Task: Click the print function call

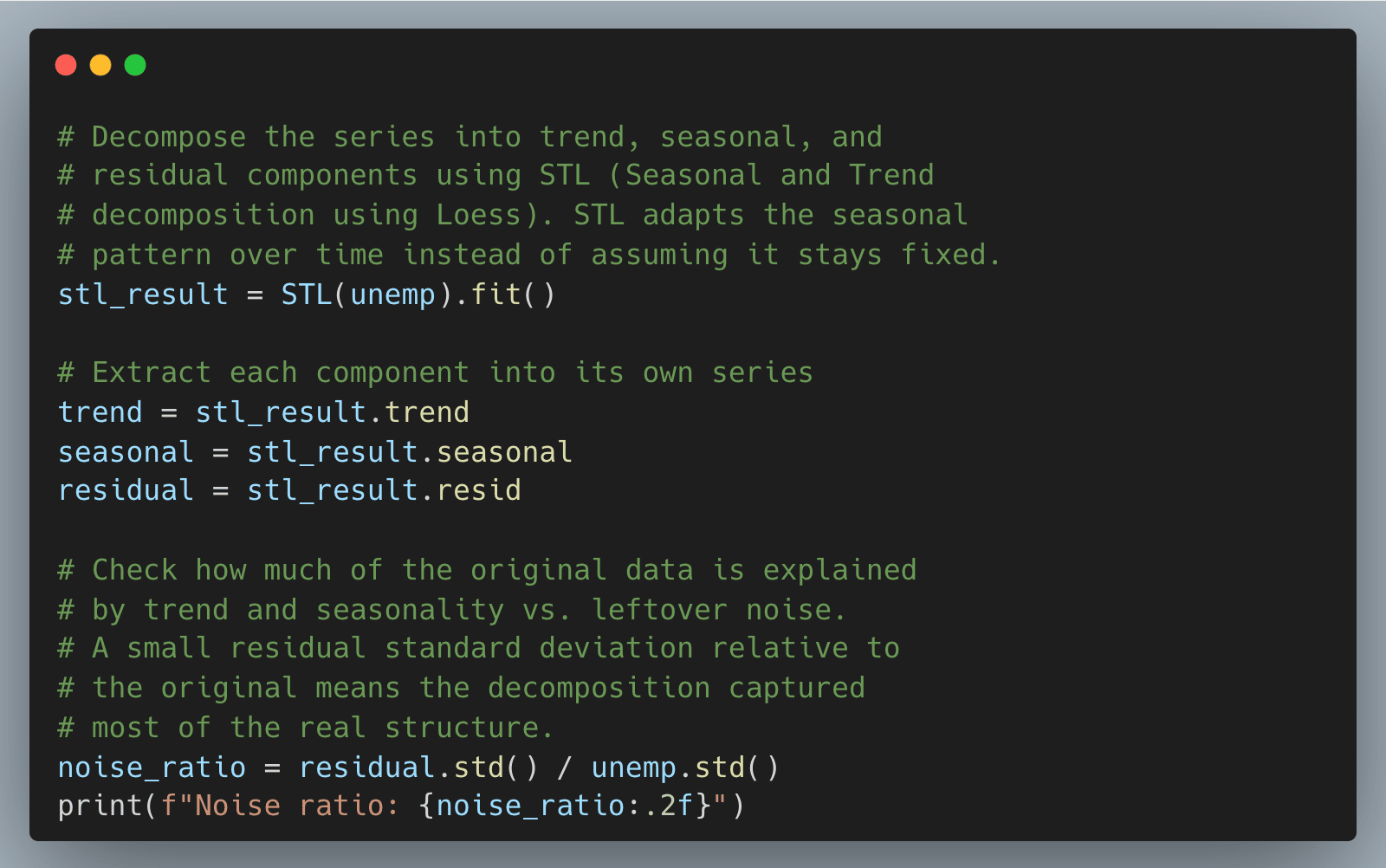Action: click(x=100, y=806)
